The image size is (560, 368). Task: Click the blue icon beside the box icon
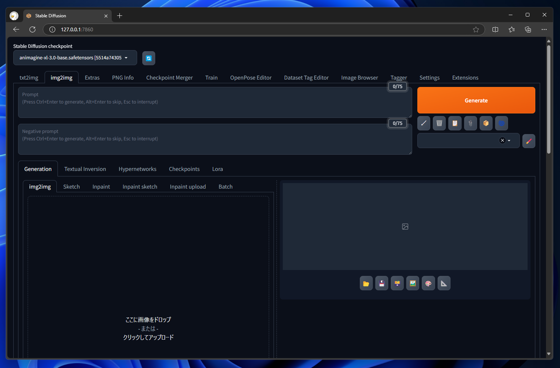pos(501,123)
